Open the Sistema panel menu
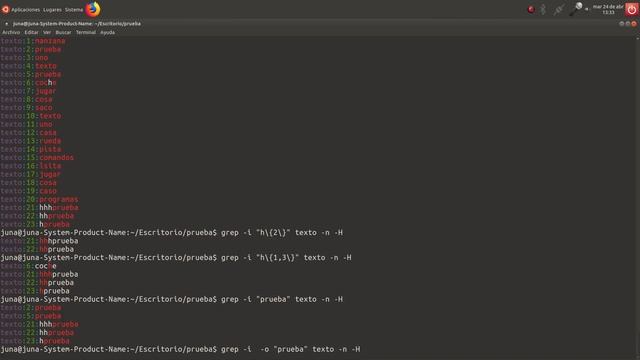This screenshot has width=640, height=360. [74, 9]
